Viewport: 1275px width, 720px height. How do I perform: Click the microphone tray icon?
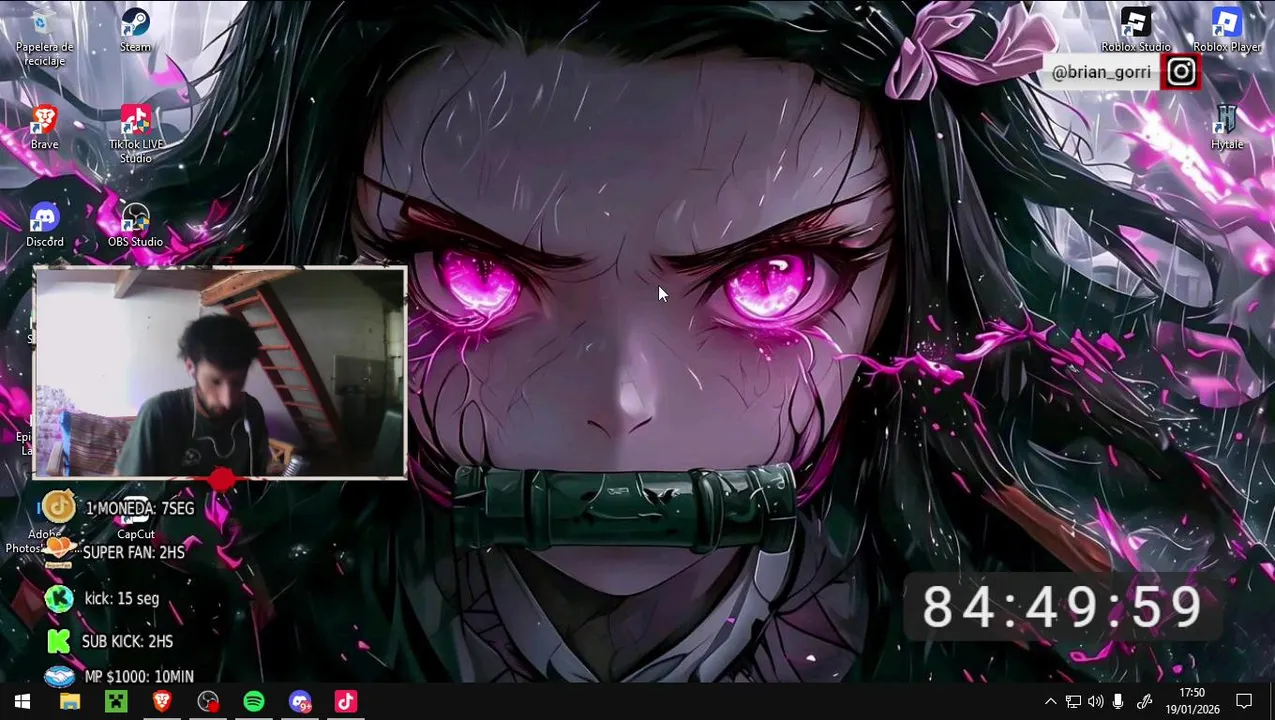[1119, 702]
